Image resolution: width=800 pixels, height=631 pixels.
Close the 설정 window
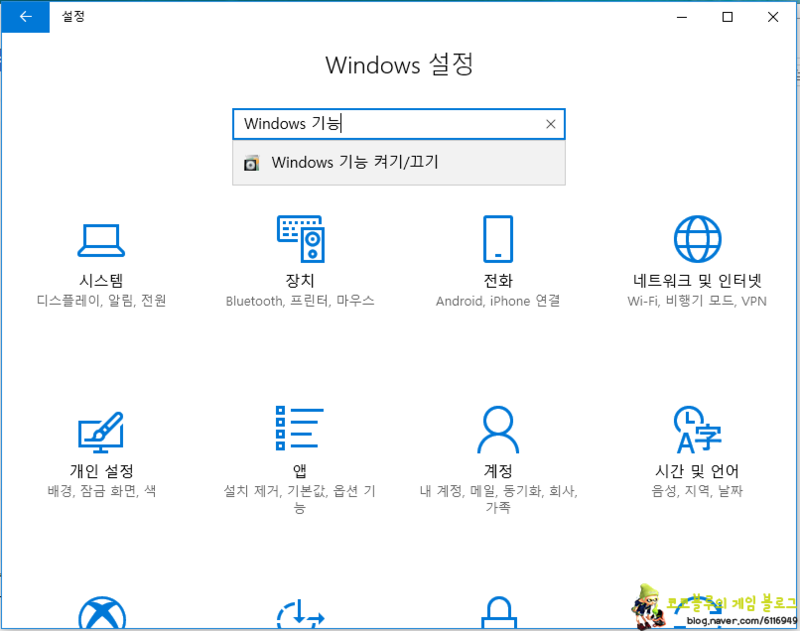[x=773, y=17]
